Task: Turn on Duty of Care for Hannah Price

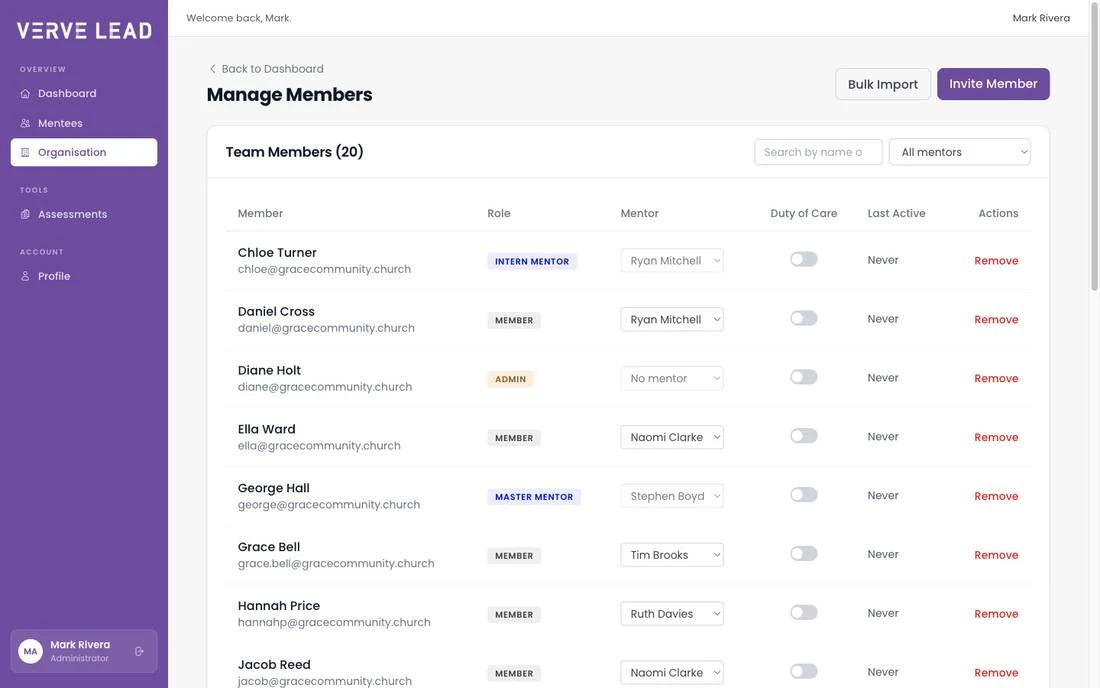Action: coord(803,613)
